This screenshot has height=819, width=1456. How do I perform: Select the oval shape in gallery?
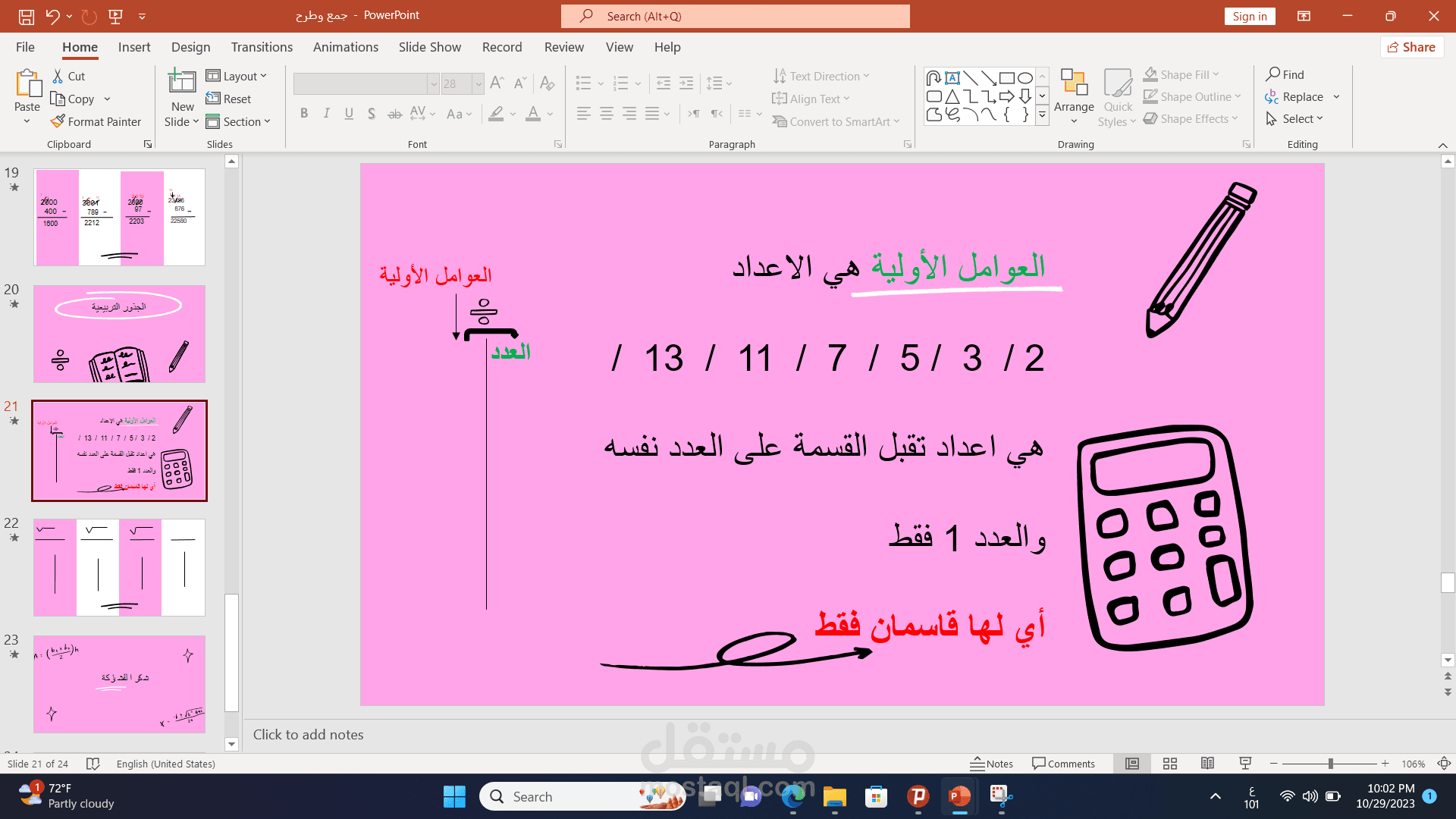(x=1025, y=77)
